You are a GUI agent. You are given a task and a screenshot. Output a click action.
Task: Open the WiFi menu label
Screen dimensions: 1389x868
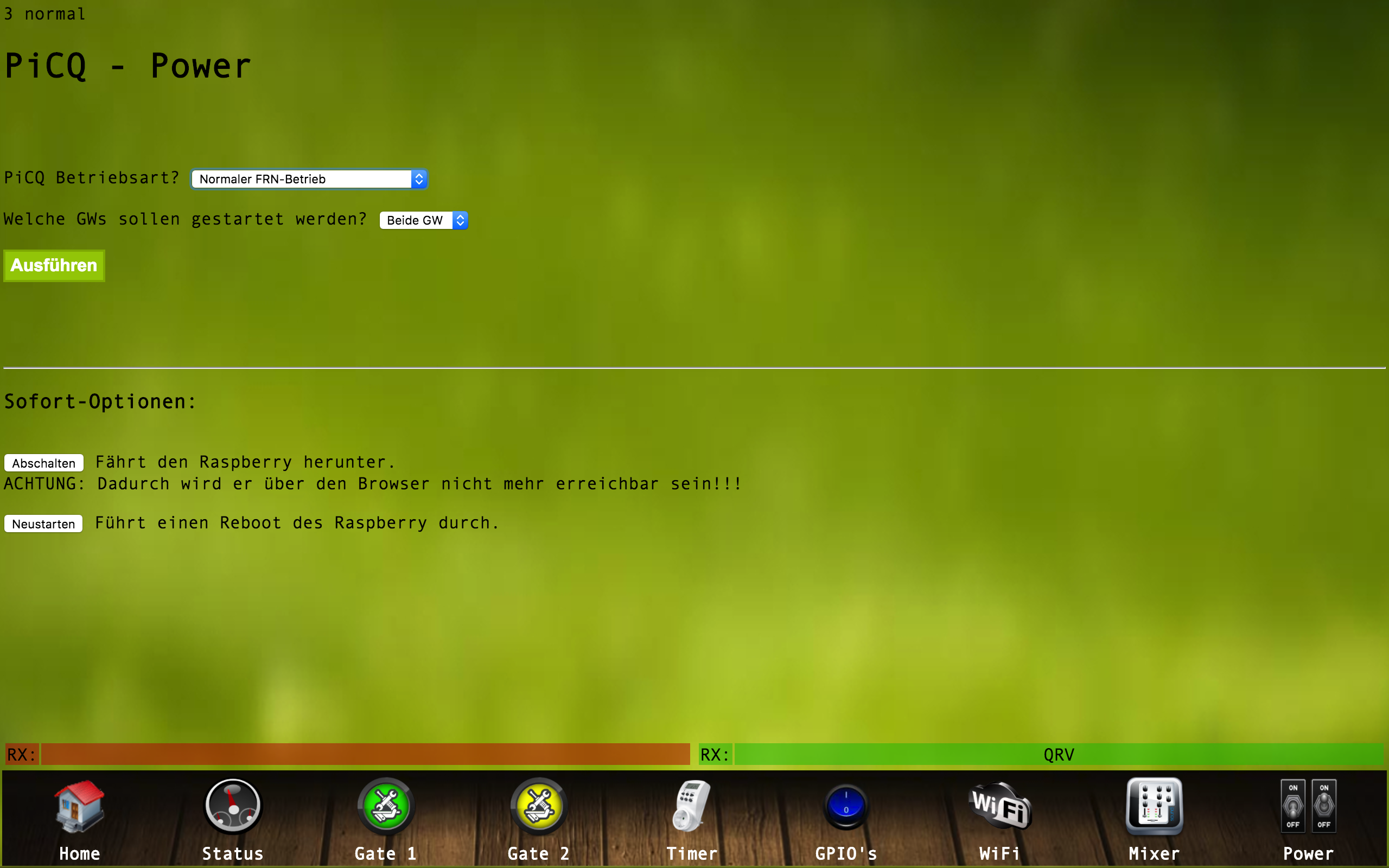tap(999, 854)
